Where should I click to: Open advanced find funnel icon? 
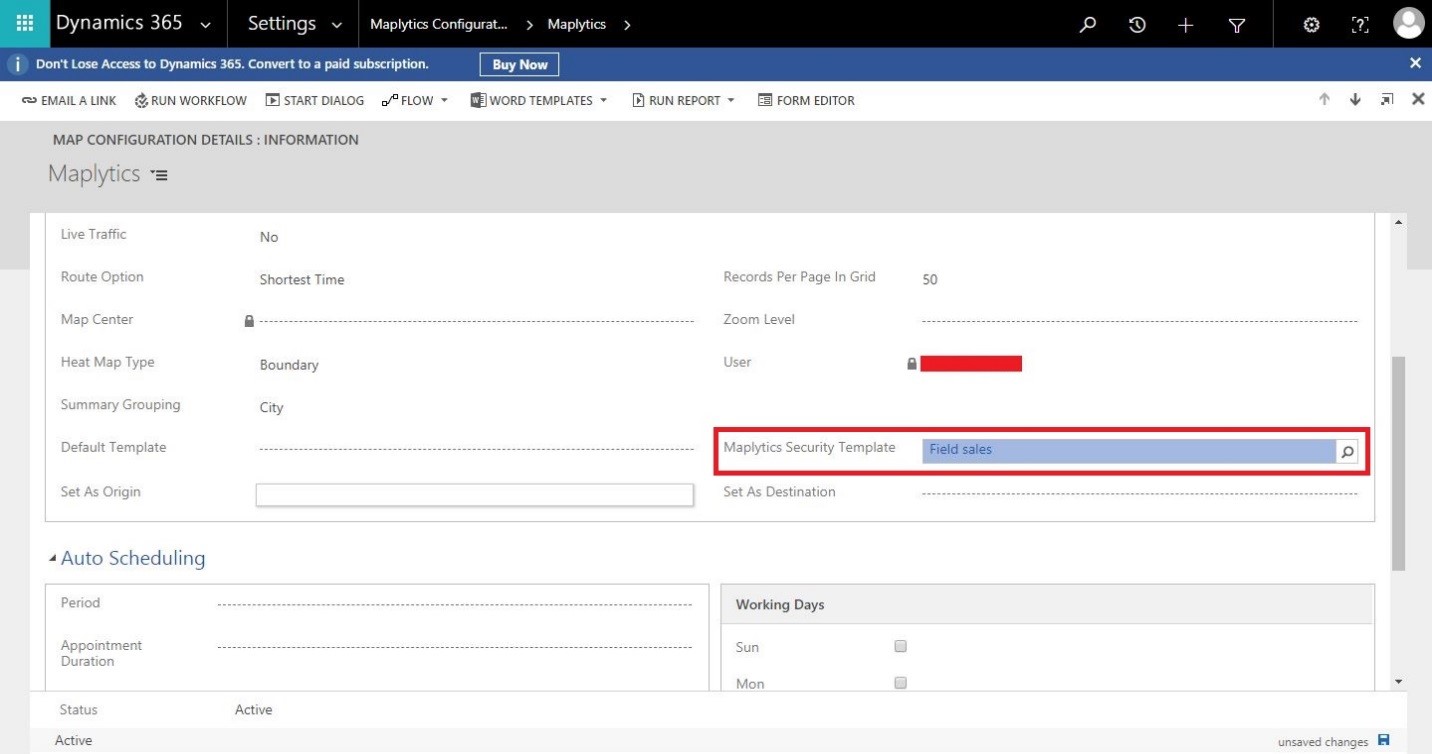tap(1236, 26)
